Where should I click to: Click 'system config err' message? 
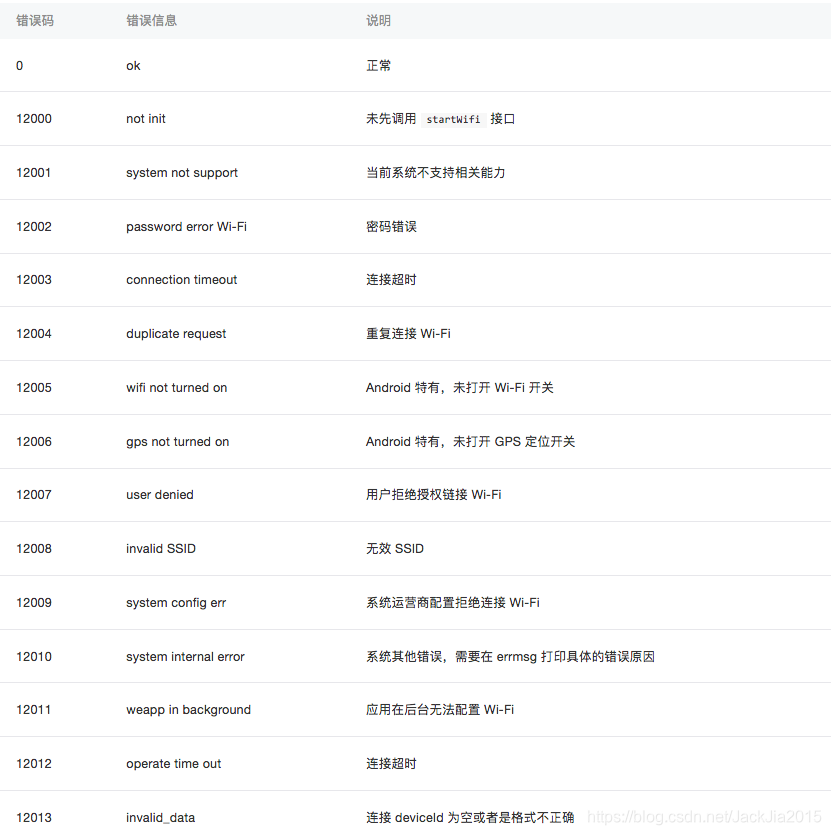[176, 603]
